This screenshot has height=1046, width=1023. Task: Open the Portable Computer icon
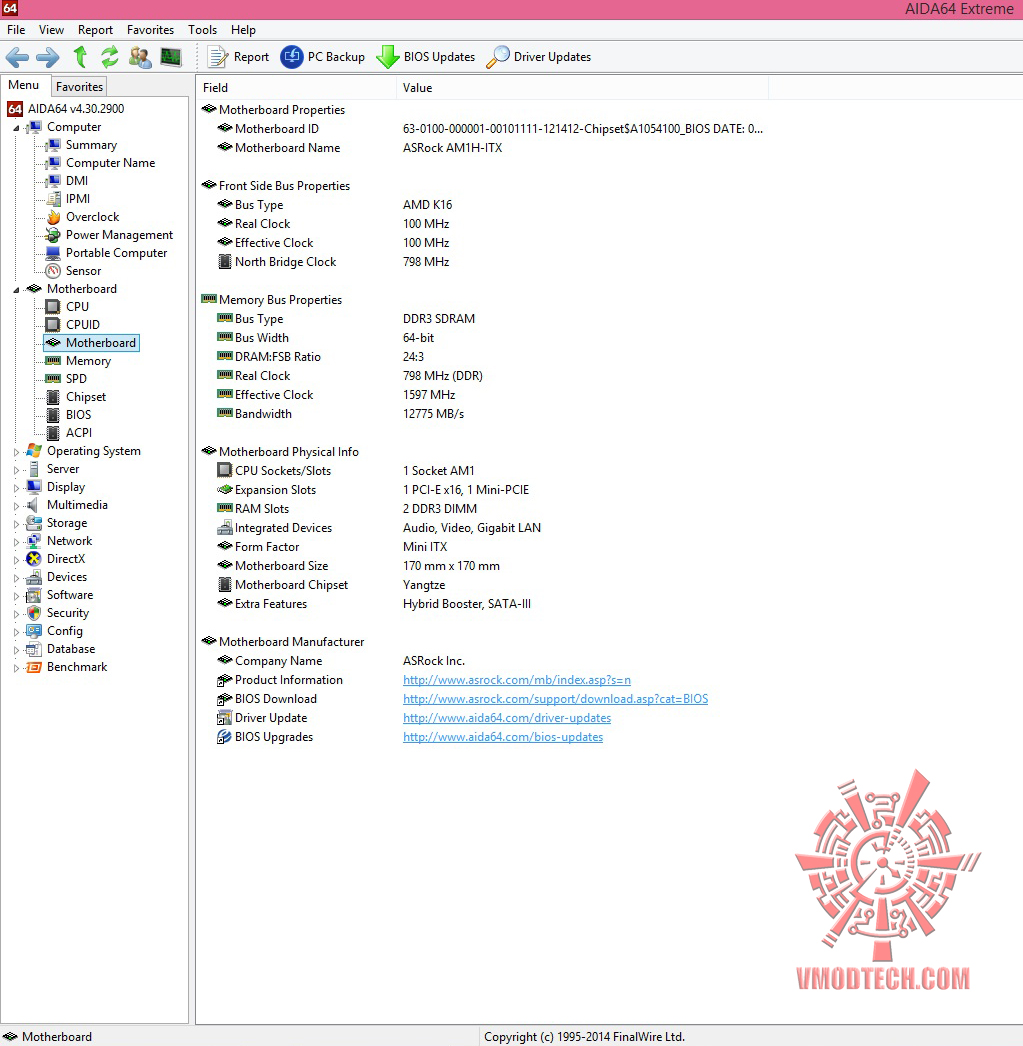[53, 253]
